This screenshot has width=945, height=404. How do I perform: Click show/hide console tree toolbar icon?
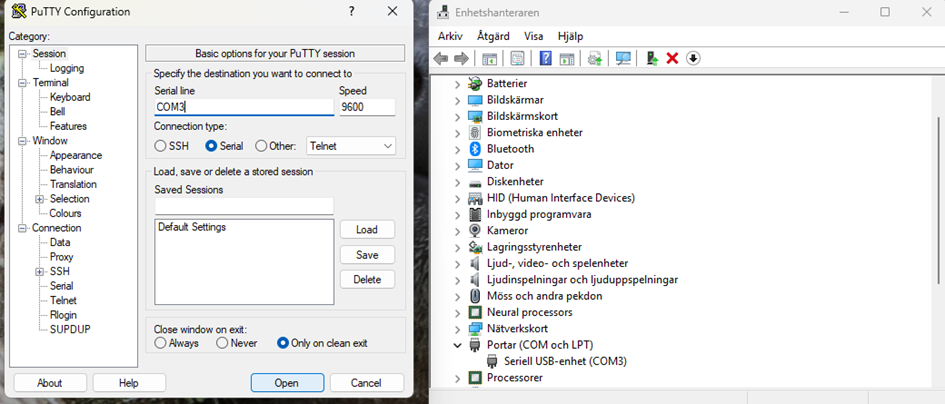[x=489, y=58]
